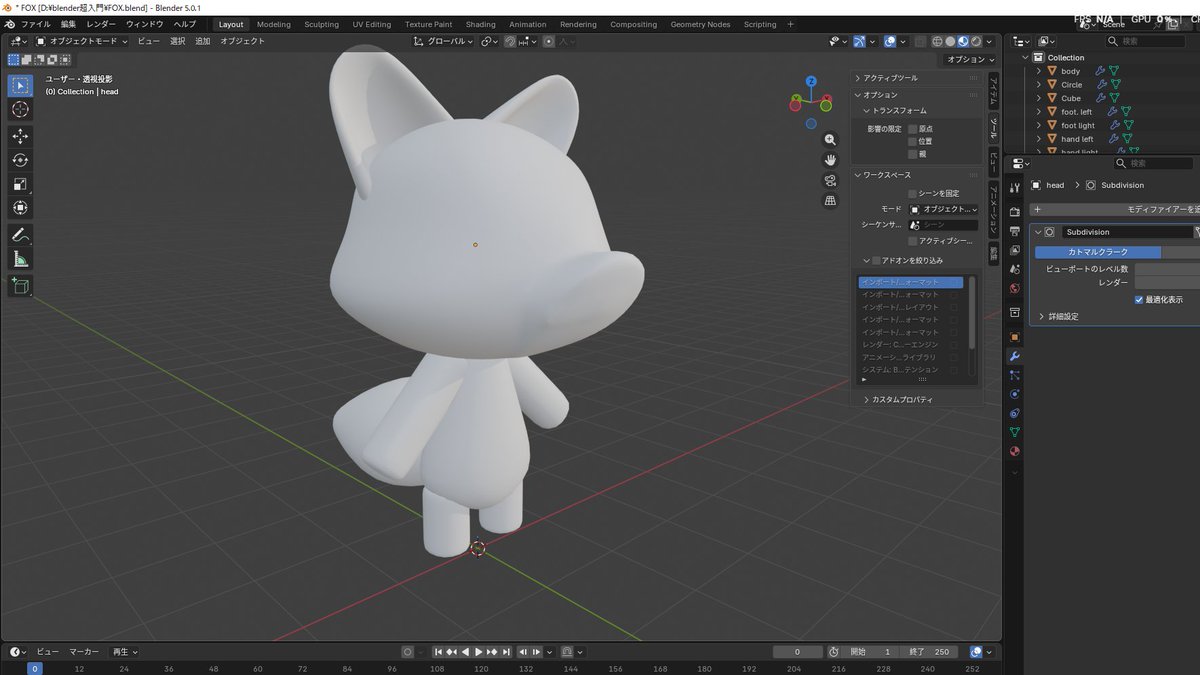Switch to material preview shading
1200x675 pixels.
964,41
